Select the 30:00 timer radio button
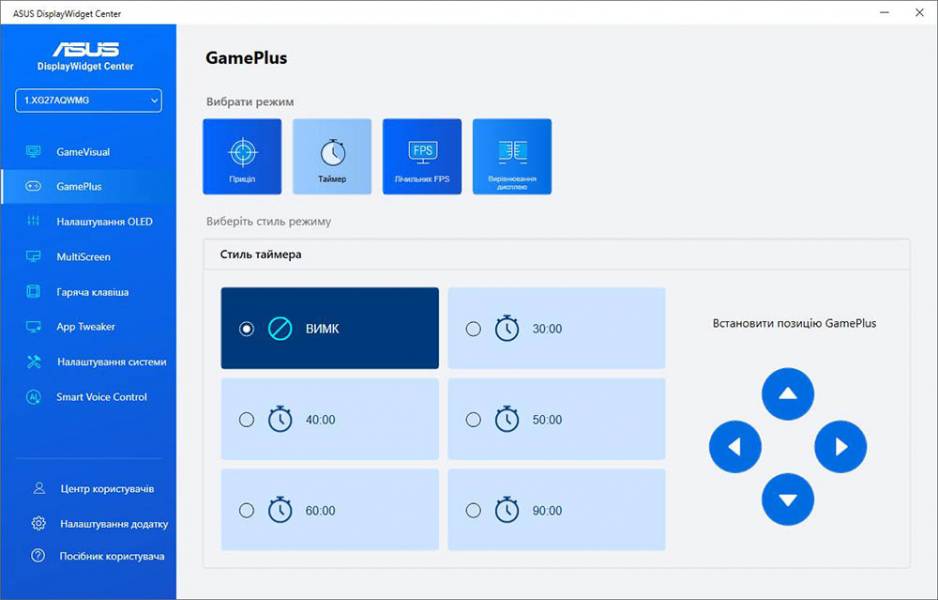This screenshot has width=938, height=600. (474, 329)
